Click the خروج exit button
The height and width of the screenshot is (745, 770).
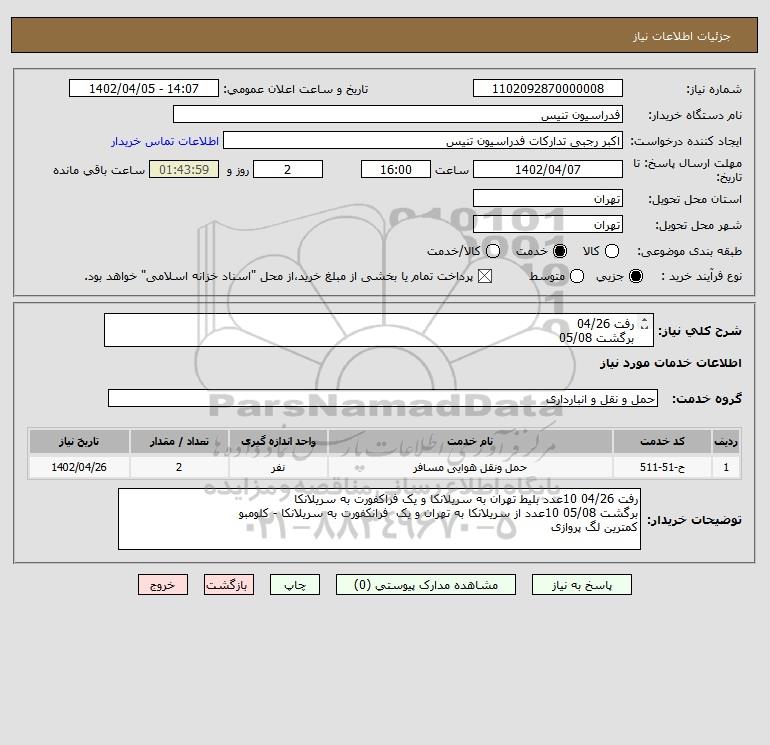[x=163, y=584]
